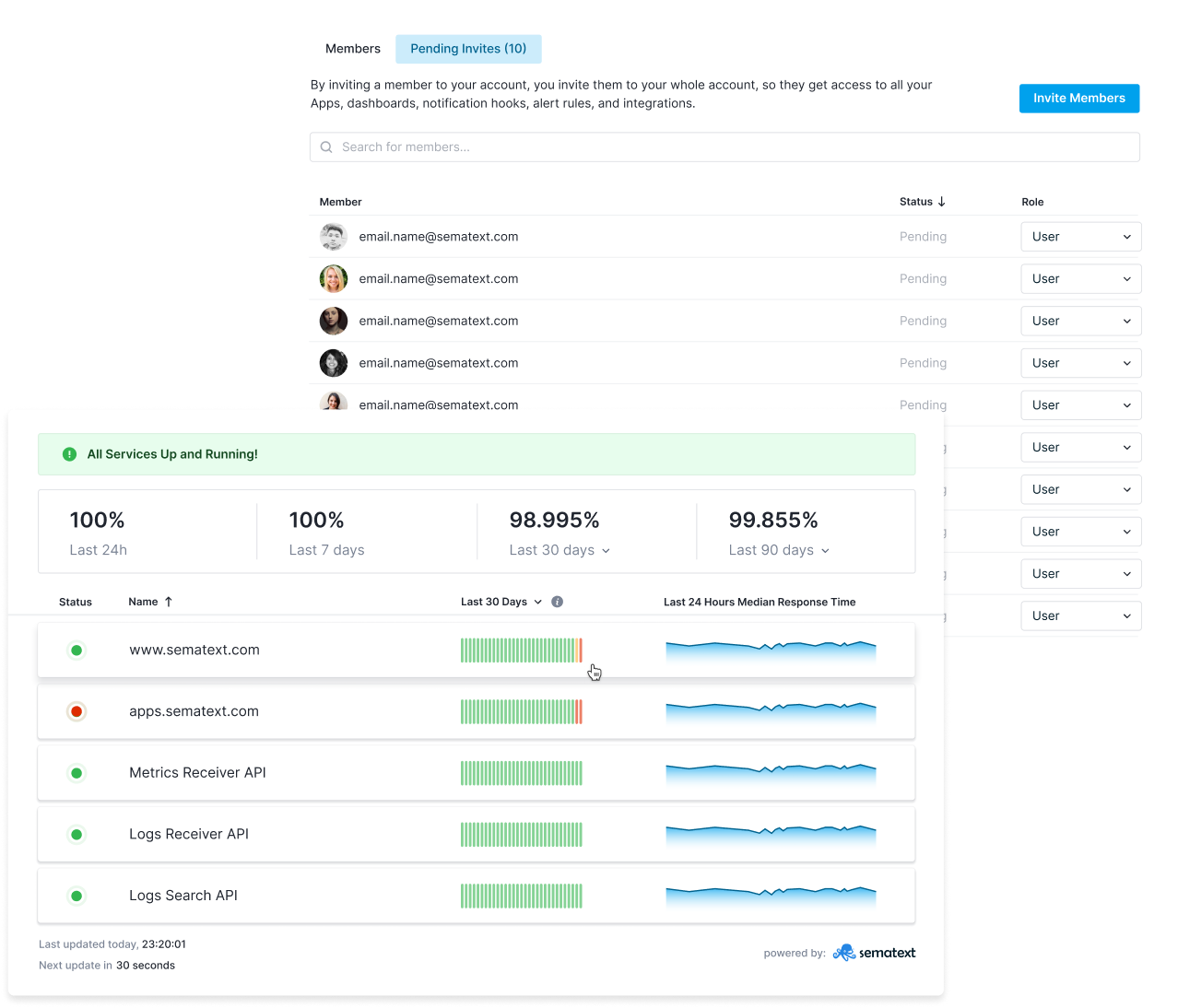Open the fourth member's User role dropdown
The image size is (1178, 1008).
pyautogui.click(x=1080, y=363)
